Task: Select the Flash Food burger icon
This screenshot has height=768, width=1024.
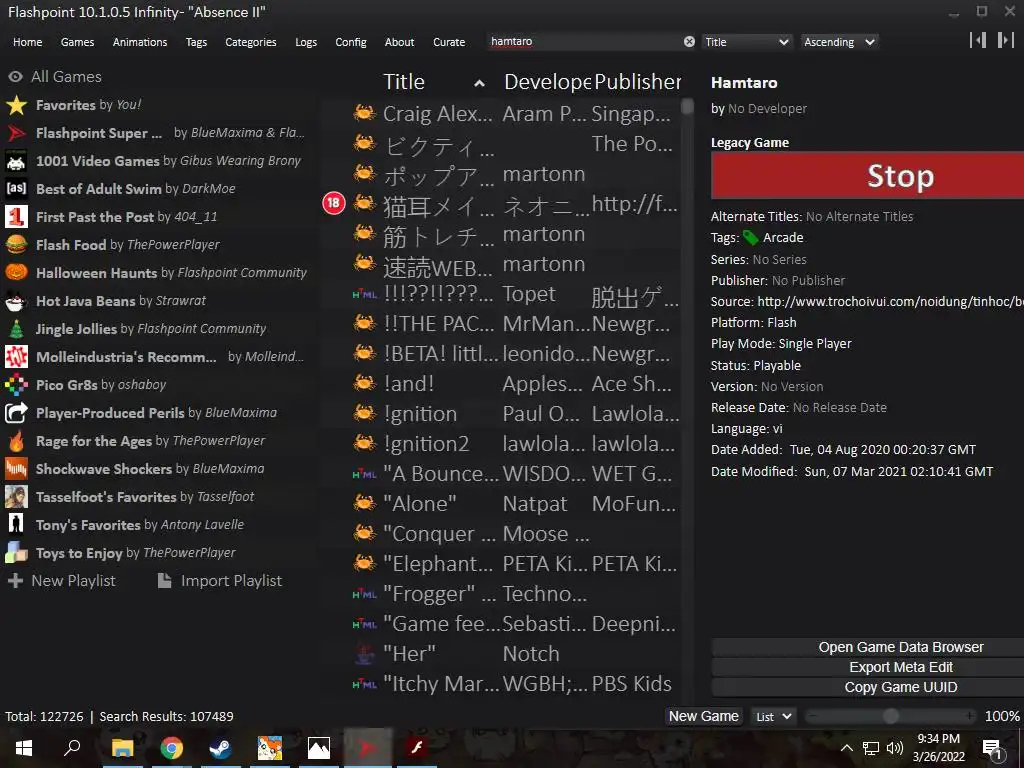Action: pyautogui.click(x=16, y=245)
